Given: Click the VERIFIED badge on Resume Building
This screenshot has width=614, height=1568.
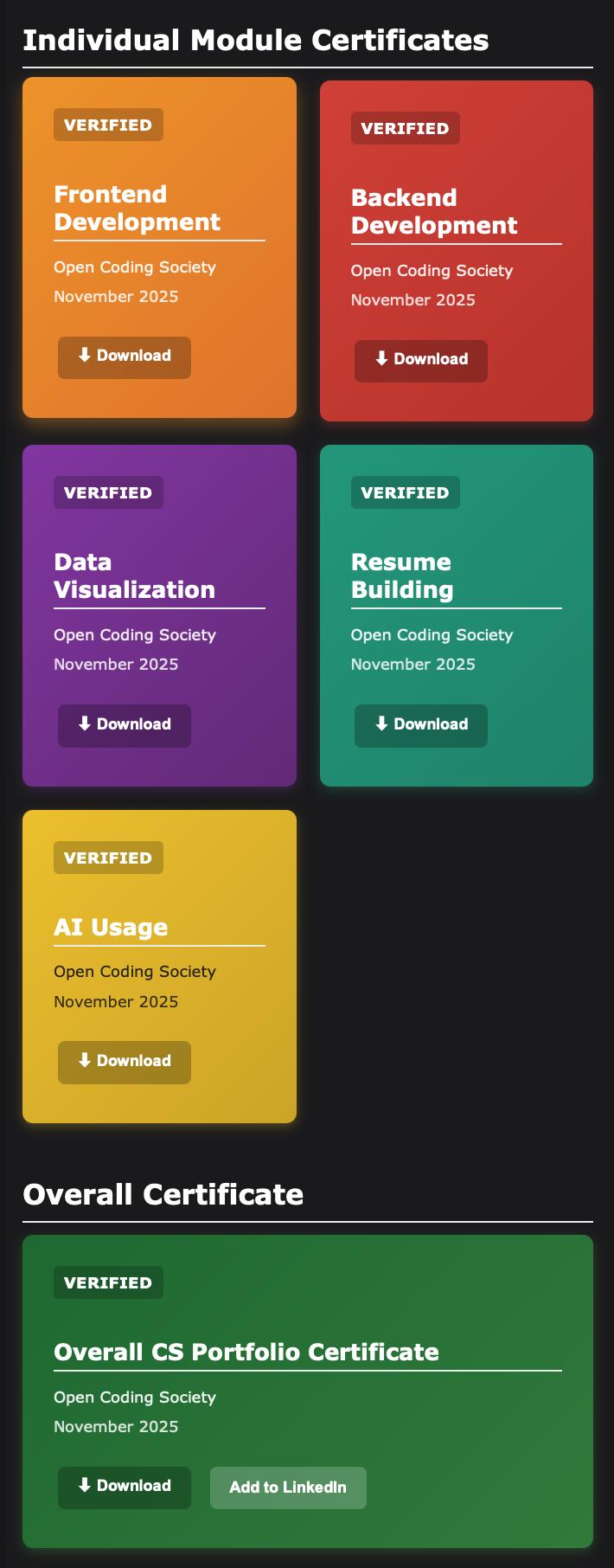Looking at the screenshot, I should 405,492.
